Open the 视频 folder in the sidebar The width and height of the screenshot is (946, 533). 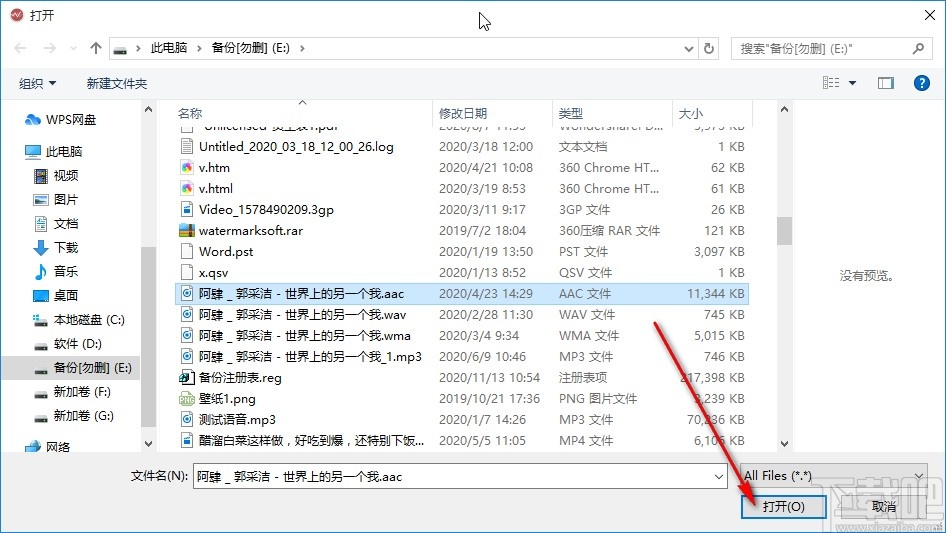57,176
